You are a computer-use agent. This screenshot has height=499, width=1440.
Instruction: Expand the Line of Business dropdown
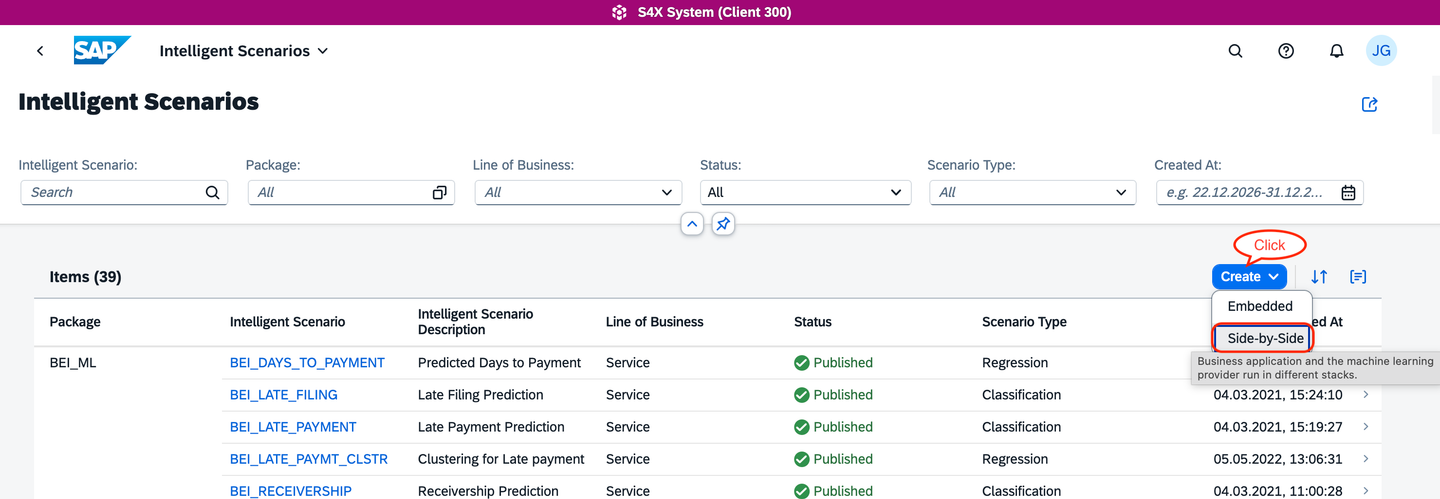point(667,192)
